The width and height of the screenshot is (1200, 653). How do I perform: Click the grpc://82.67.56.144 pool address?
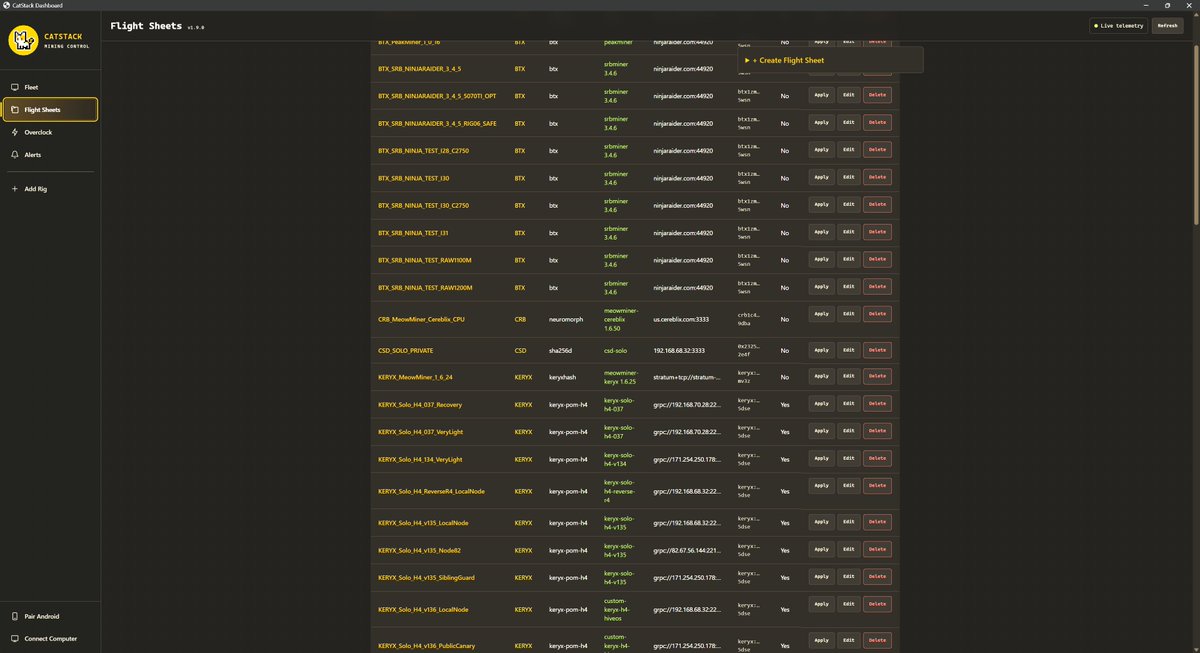point(687,551)
